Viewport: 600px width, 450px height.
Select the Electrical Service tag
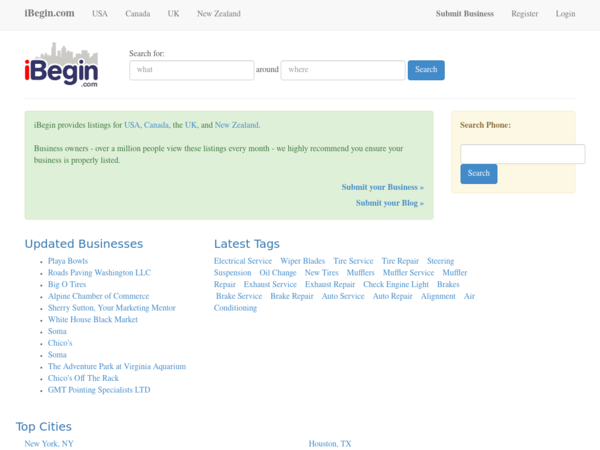click(x=243, y=261)
